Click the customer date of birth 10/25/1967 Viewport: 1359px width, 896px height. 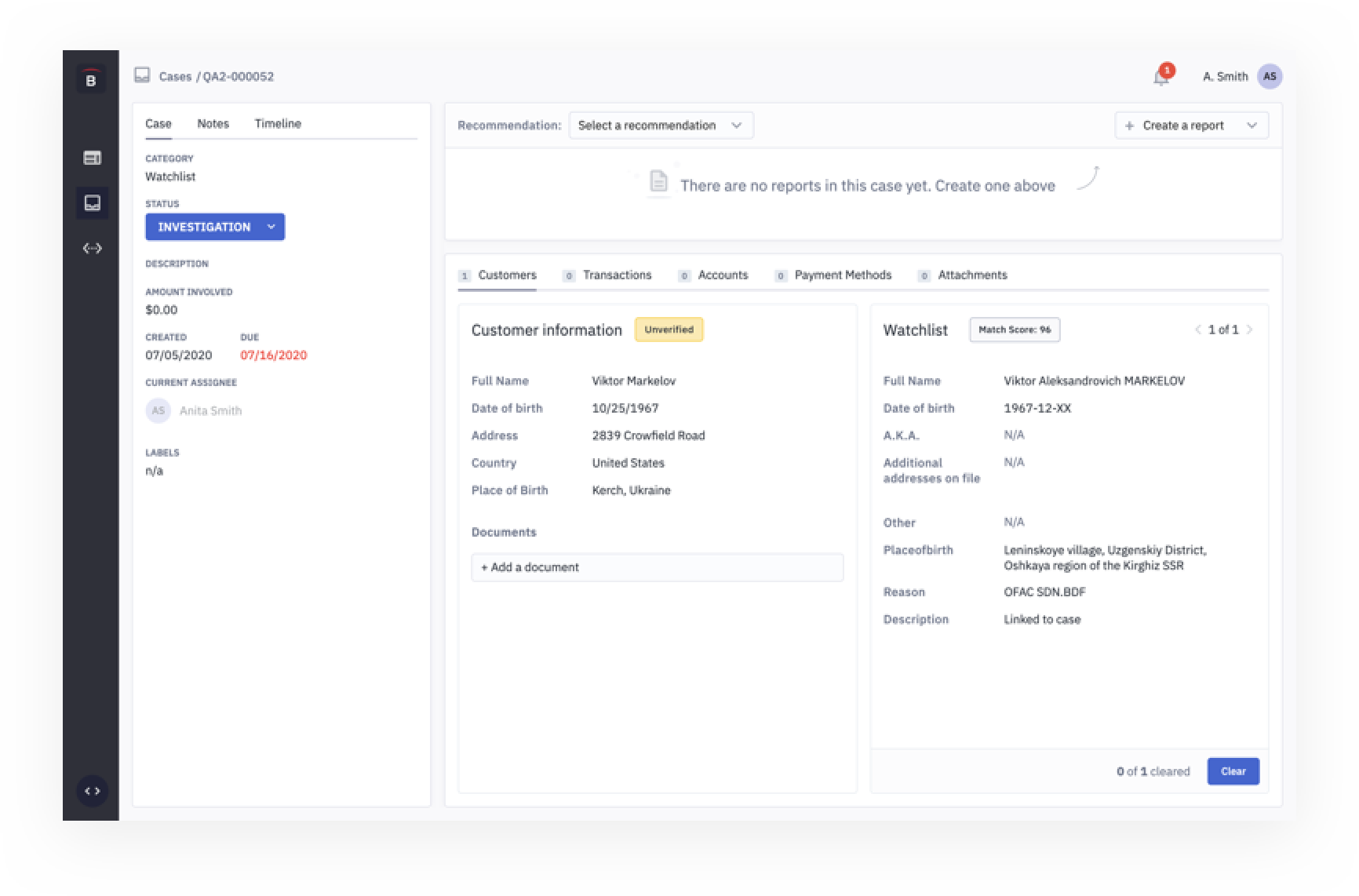pyautogui.click(x=625, y=408)
